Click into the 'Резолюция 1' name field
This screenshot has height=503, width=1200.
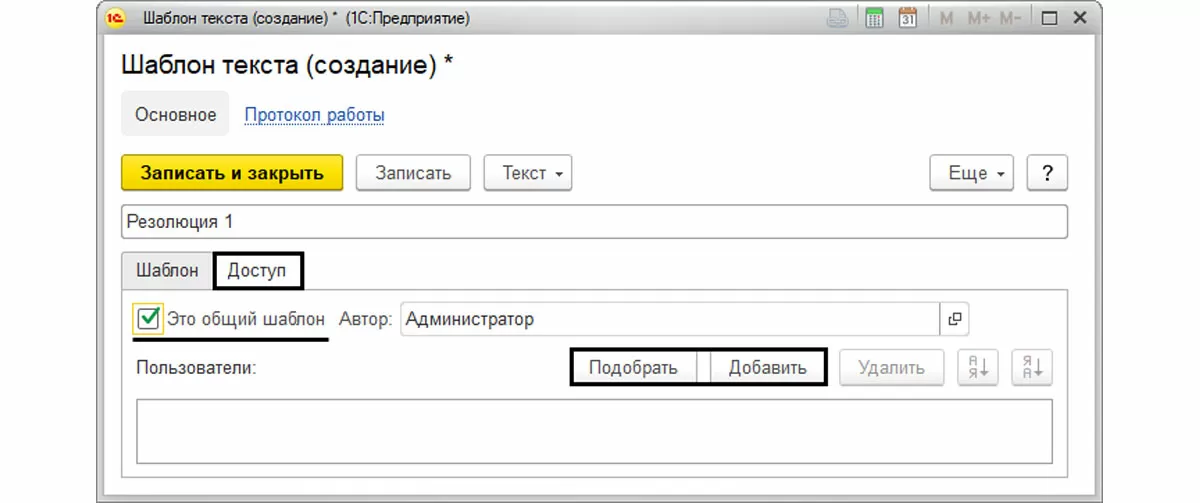tap(594, 222)
